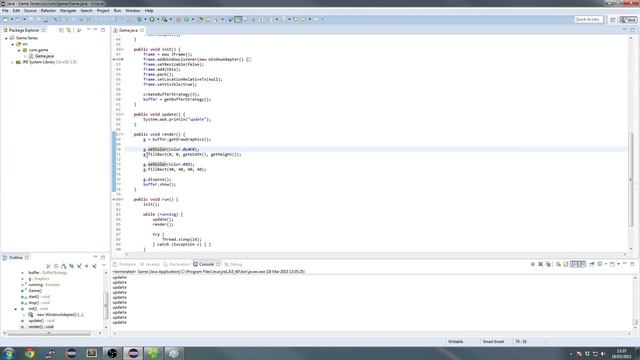
Task: Open the Display Selected Console dropdown
Action: (605, 264)
